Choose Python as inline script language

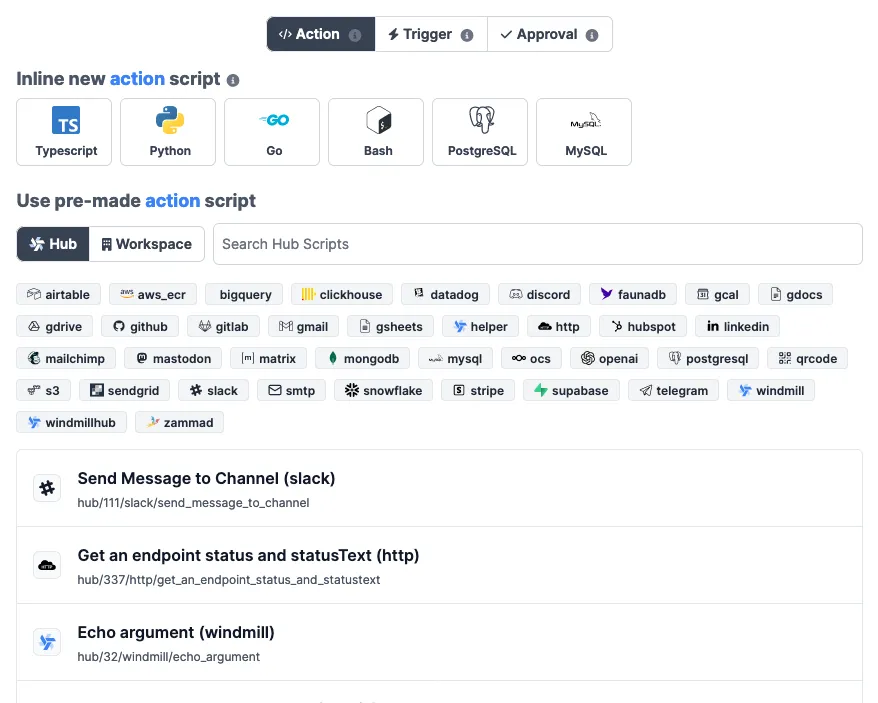coord(170,132)
